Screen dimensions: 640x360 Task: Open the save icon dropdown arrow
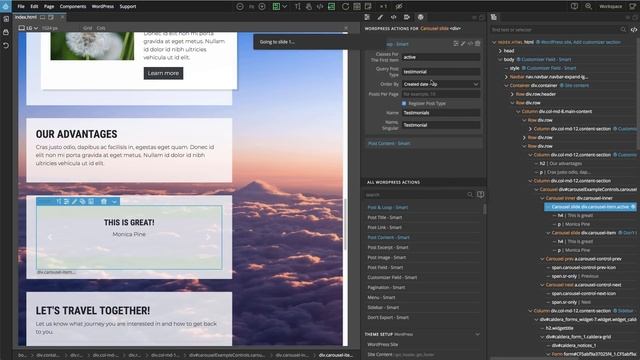click(285, 7)
